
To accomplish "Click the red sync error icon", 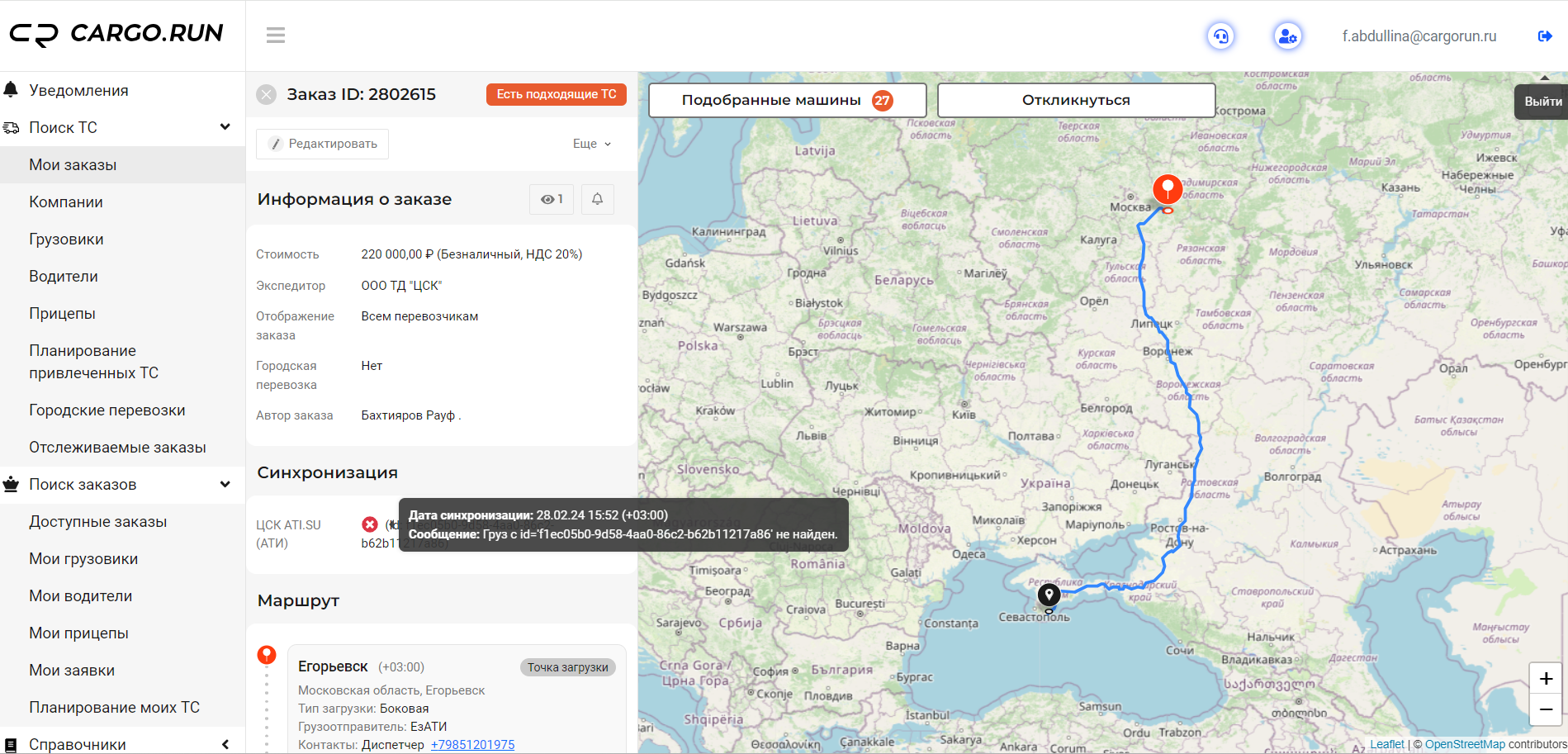I will (370, 524).
